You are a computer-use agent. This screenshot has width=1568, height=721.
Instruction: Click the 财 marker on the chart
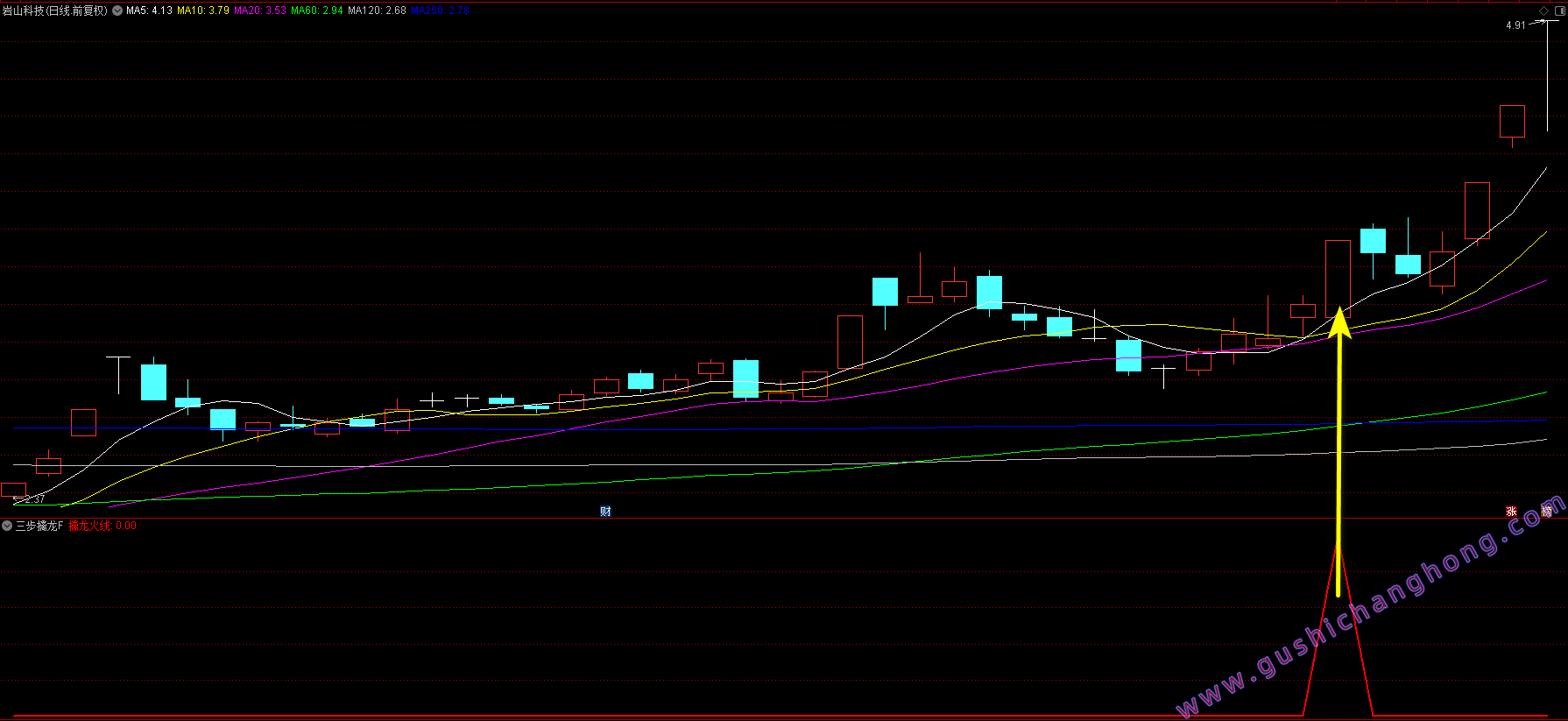(605, 511)
